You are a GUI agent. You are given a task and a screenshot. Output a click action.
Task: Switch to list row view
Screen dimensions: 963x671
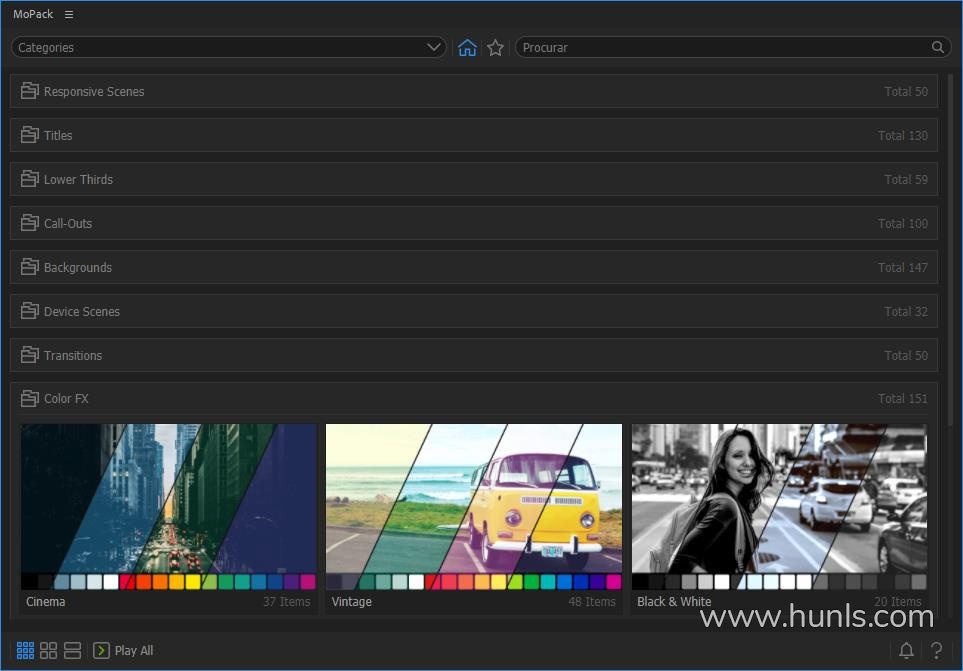tap(72, 651)
